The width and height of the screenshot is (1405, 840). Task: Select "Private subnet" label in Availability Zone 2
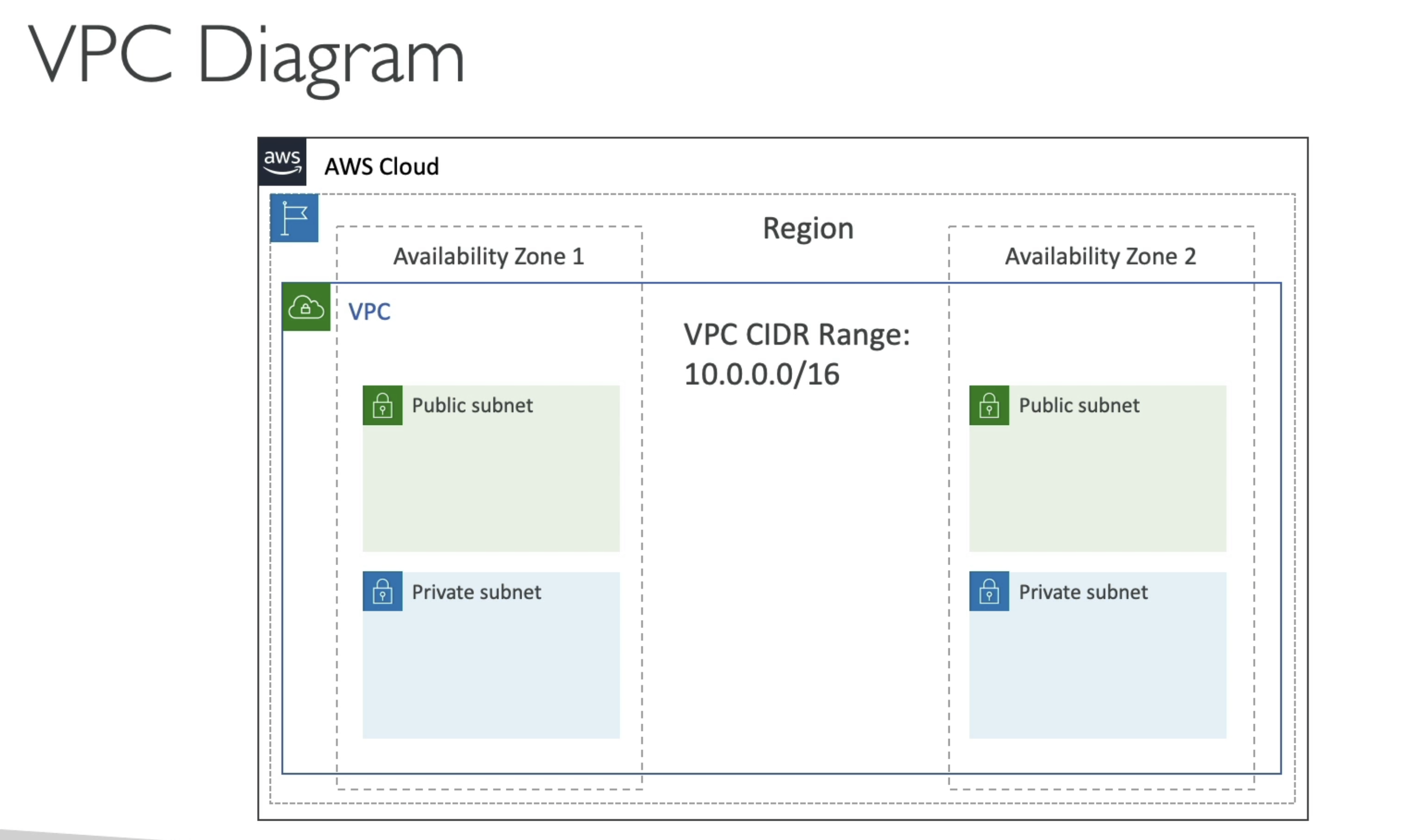(1083, 592)
